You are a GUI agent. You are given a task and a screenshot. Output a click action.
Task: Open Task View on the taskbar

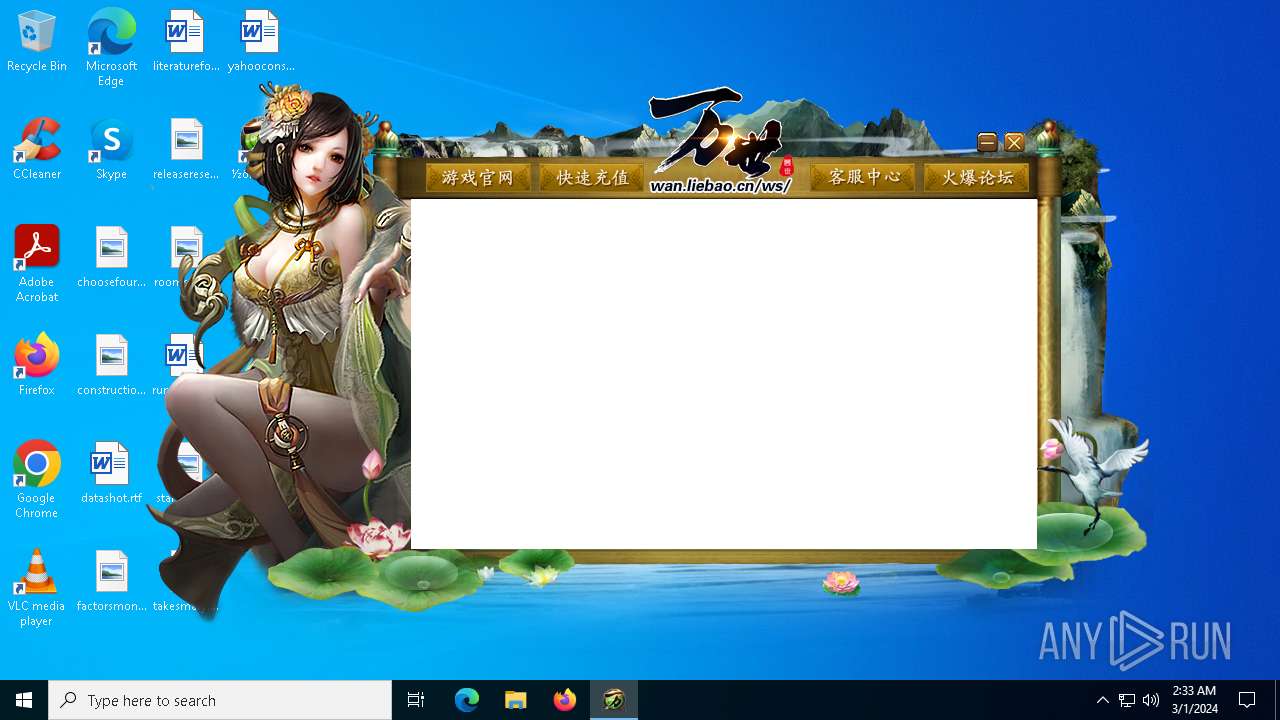coord(416,700)
